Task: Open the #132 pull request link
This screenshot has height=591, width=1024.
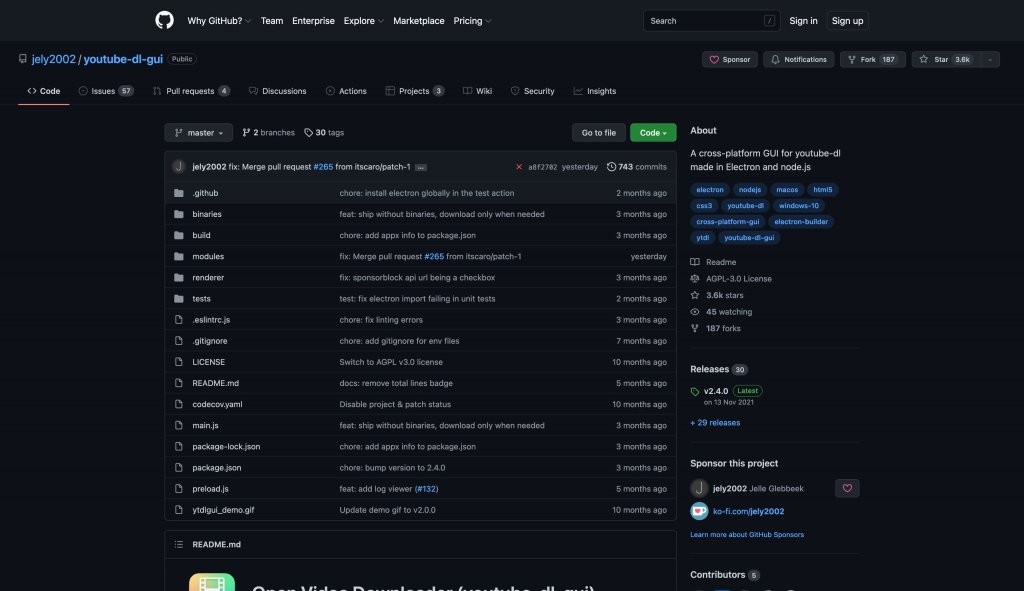Action: tap(426, 489)
